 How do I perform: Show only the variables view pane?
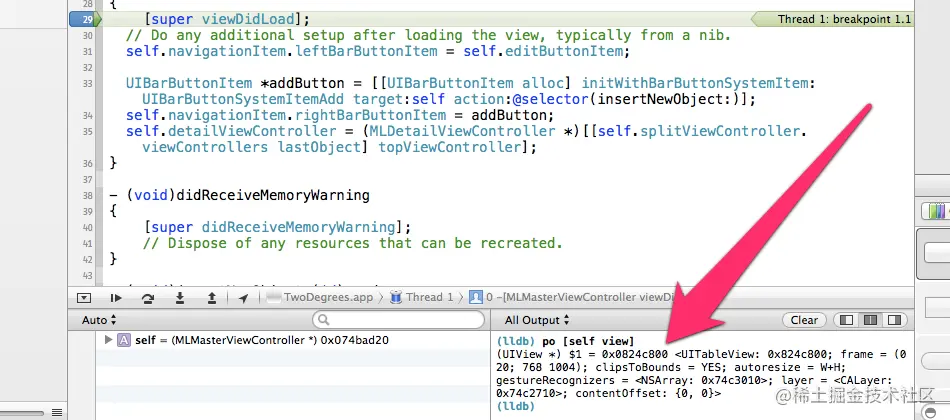point(847,320)
